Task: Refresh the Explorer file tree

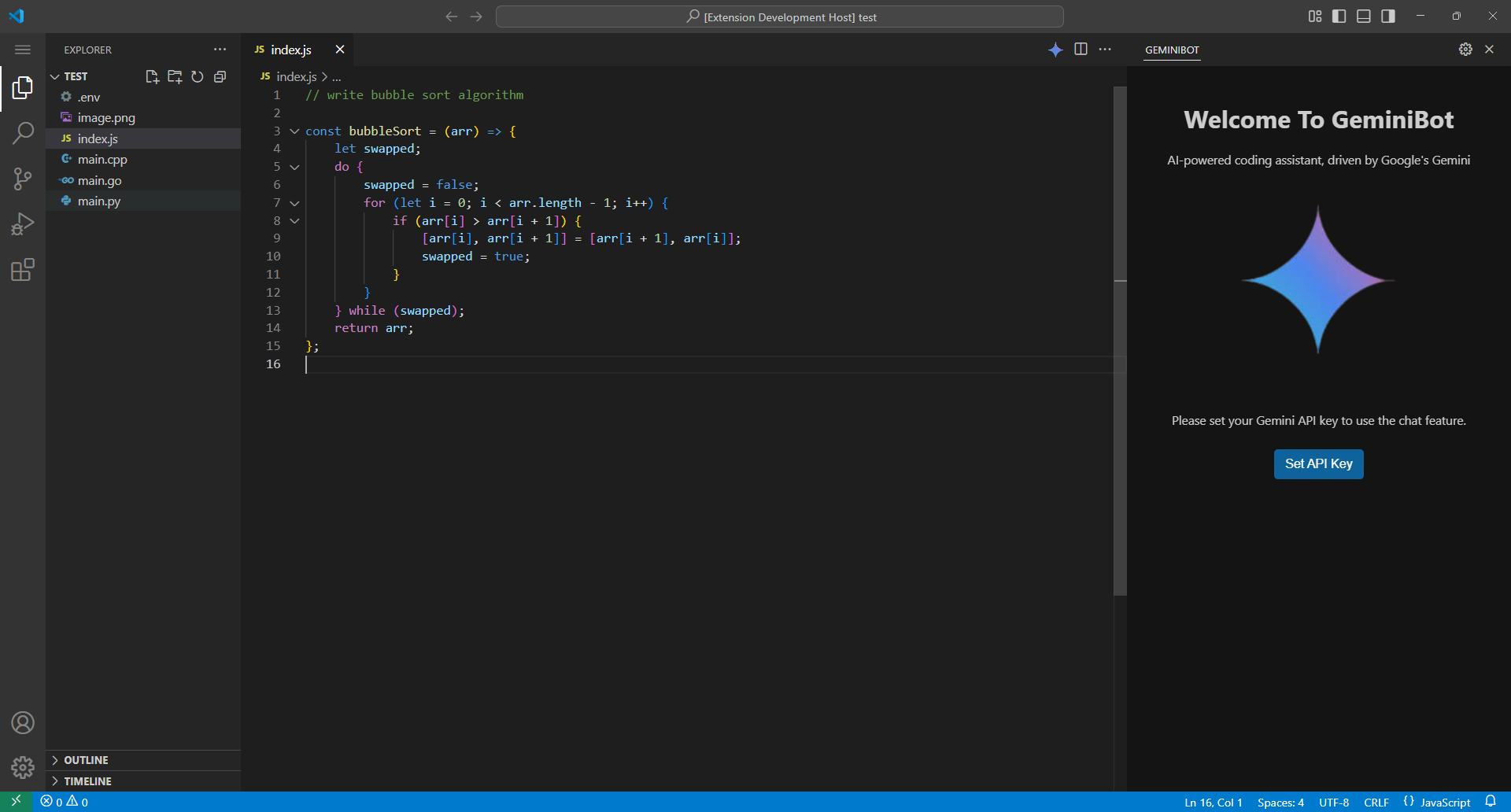Action: click(198, 76)
